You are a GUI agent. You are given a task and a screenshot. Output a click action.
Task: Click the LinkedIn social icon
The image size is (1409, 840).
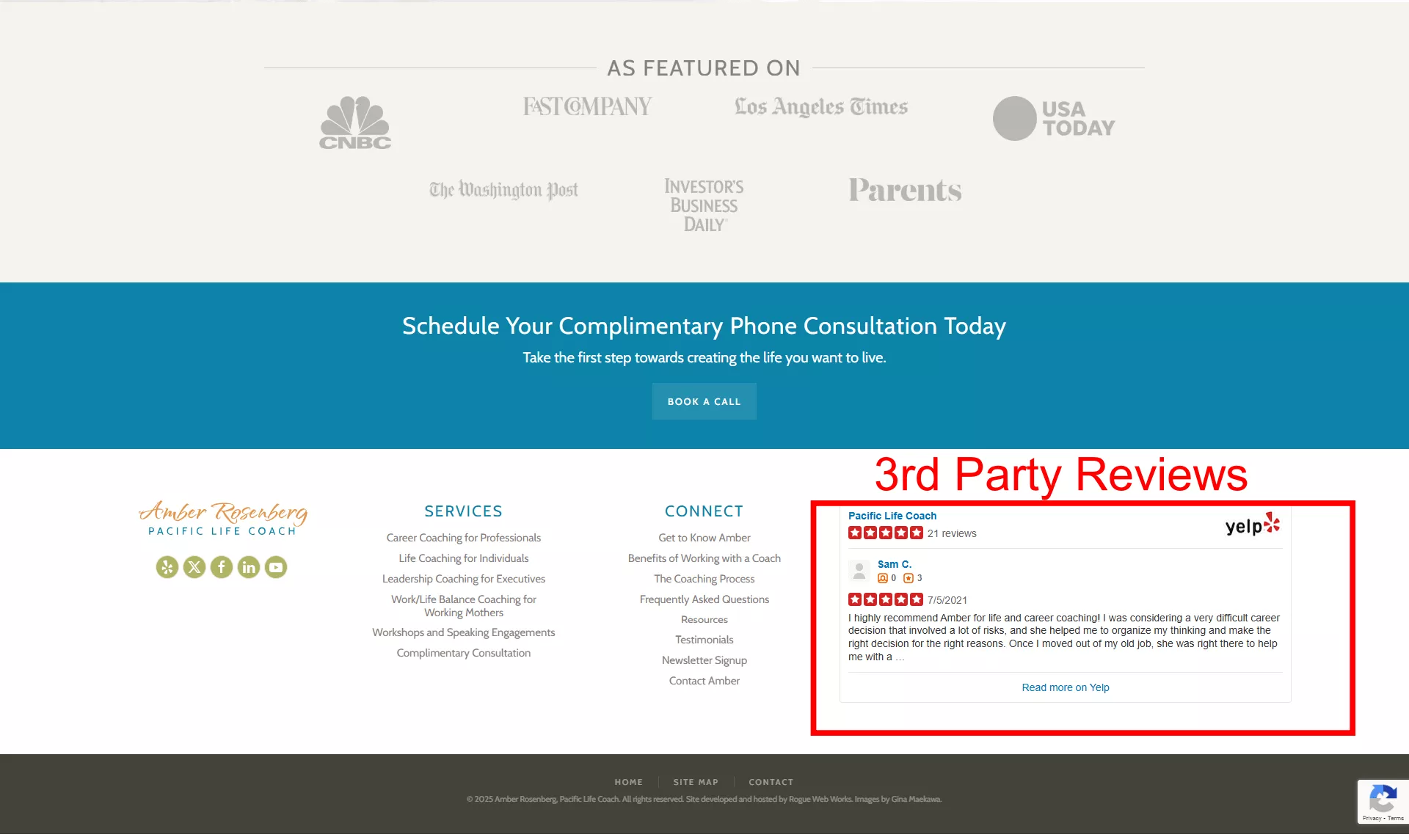pos(248,566)
